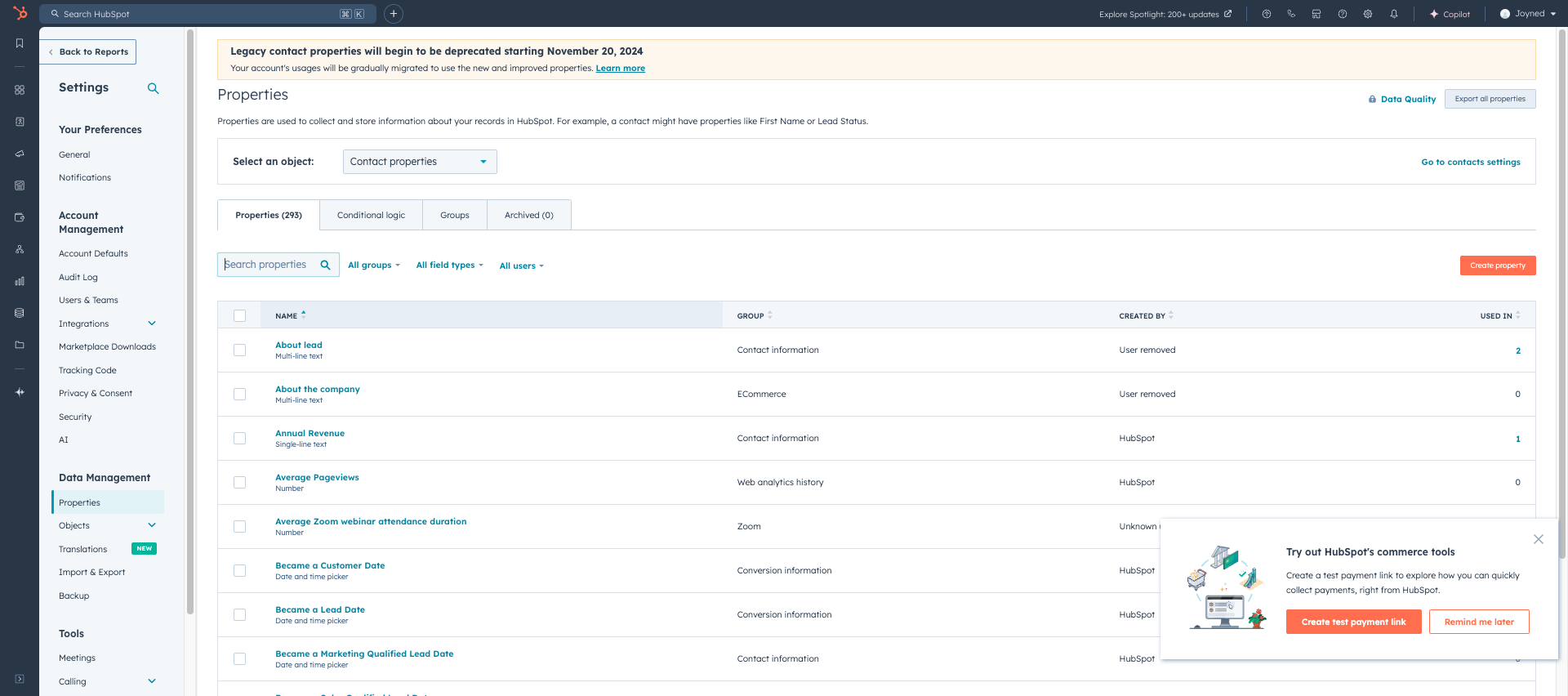Open Users & Teams settings
This screenshot has width=1568, height=696.
coord(88,300)
